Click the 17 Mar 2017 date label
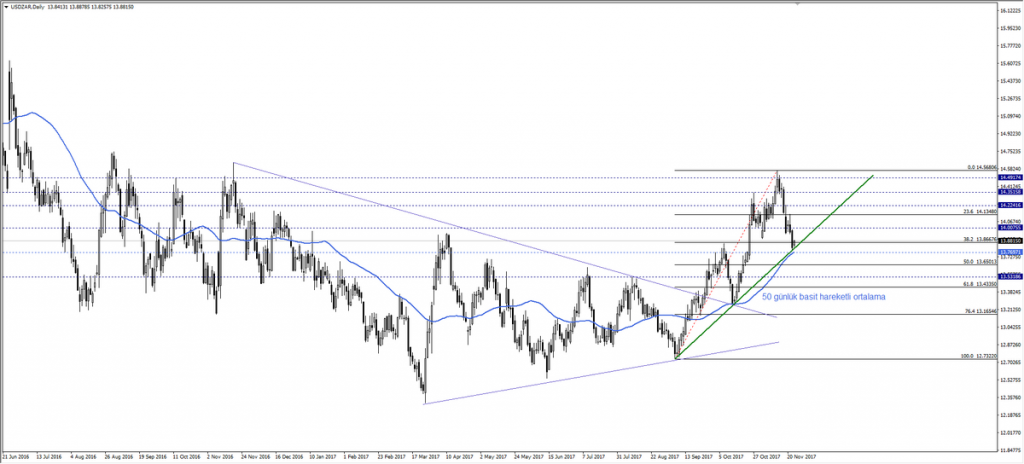Image resolution: width=1024 pixels, height=464 pixels. tap(427, 457)
